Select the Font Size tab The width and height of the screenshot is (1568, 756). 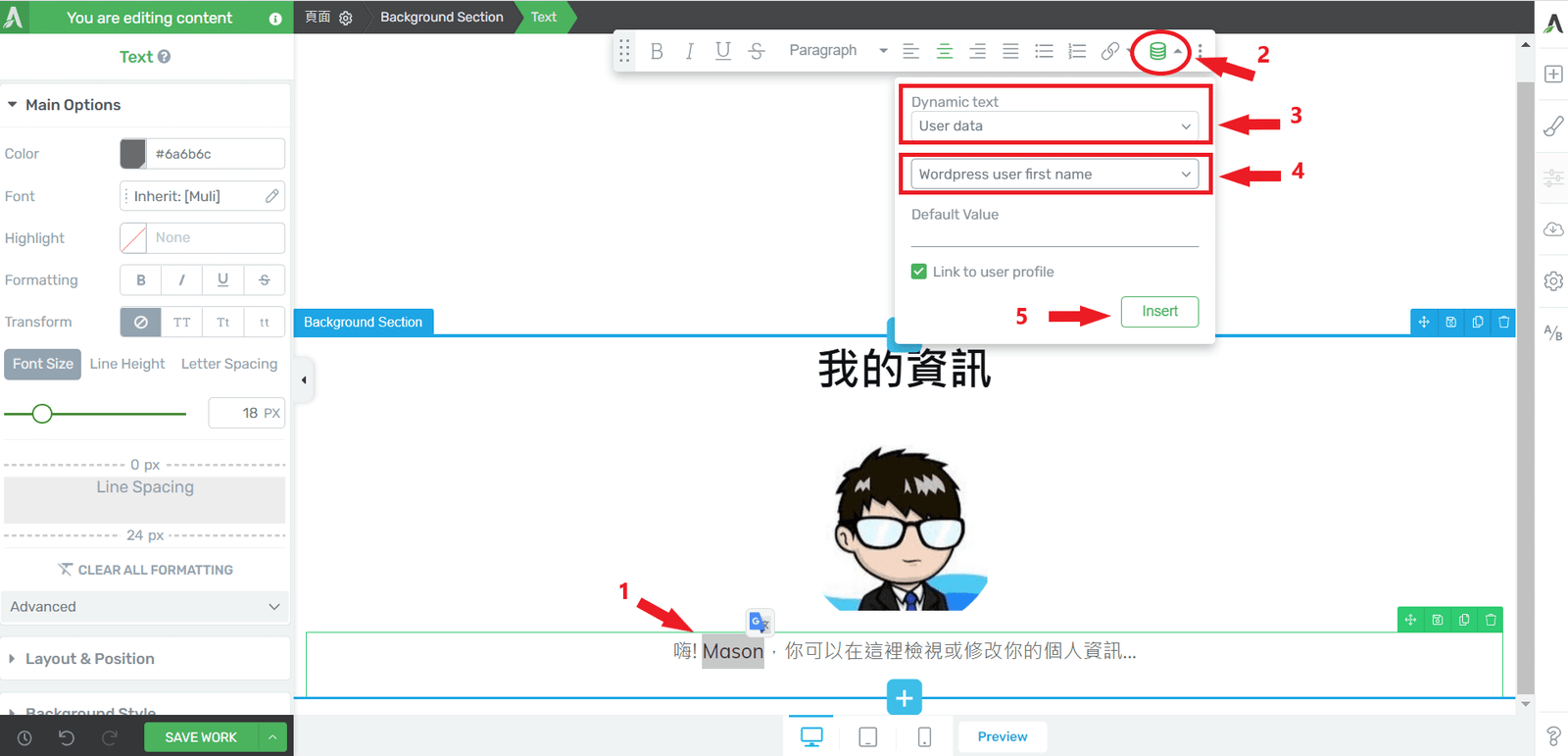point(43,364)
